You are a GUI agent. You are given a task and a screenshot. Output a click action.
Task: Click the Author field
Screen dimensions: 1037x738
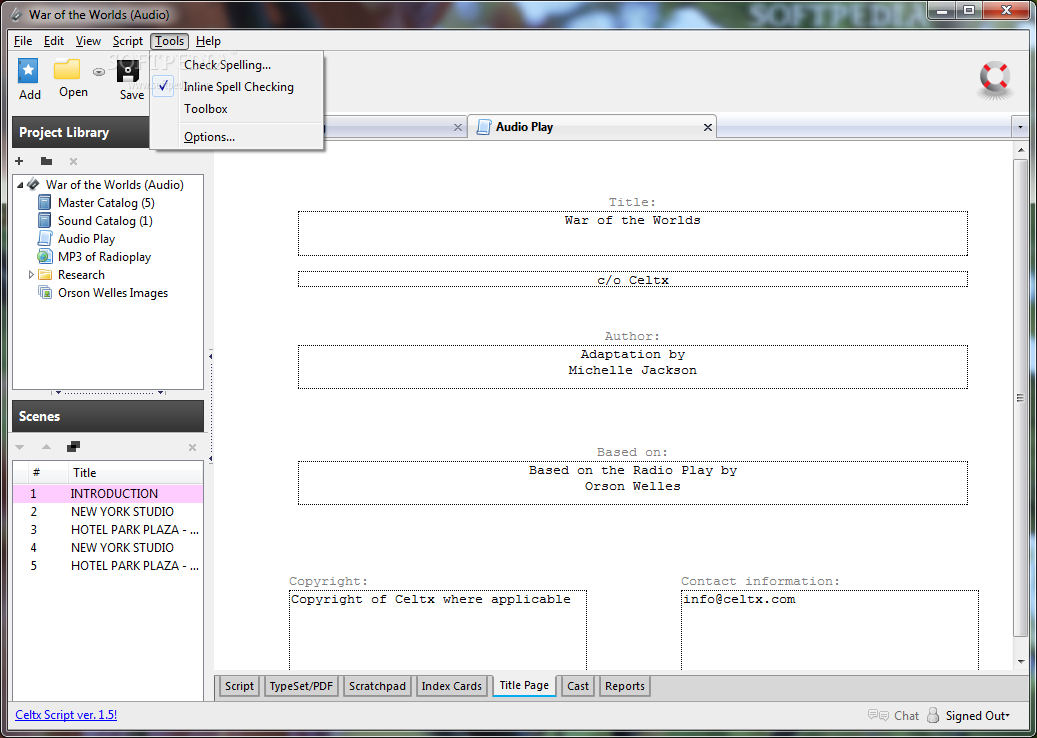click(x=633, y=367)
